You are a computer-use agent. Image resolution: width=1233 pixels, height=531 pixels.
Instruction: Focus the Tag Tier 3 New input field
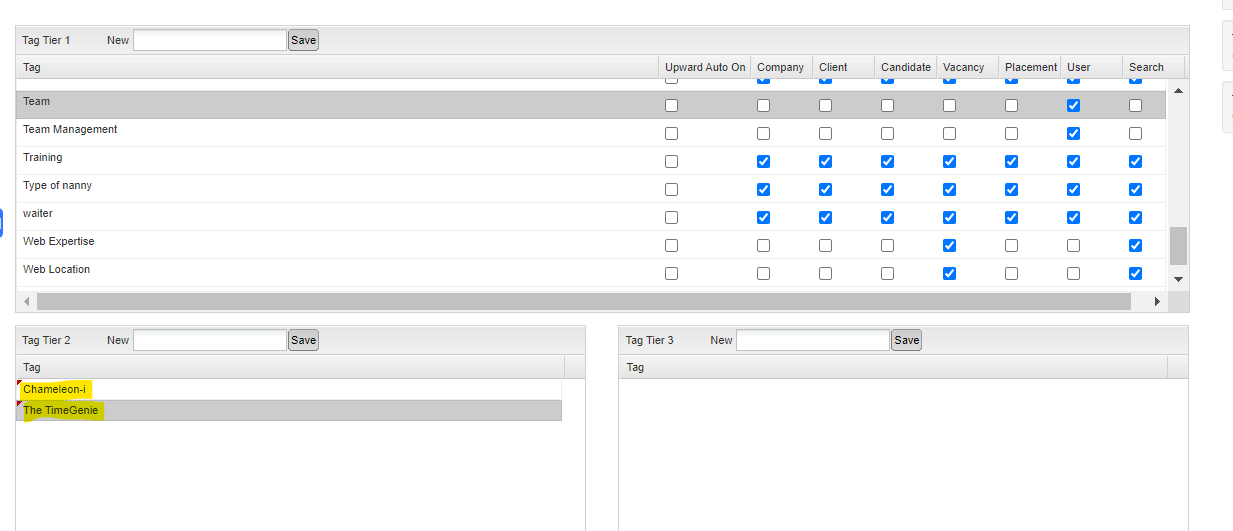813,340
